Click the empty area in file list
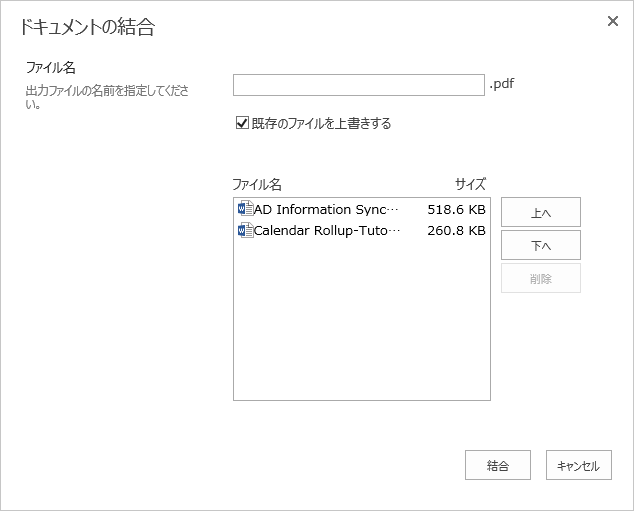Image resolution: width=634 pixels, height=511 pixels. [361, 320]
